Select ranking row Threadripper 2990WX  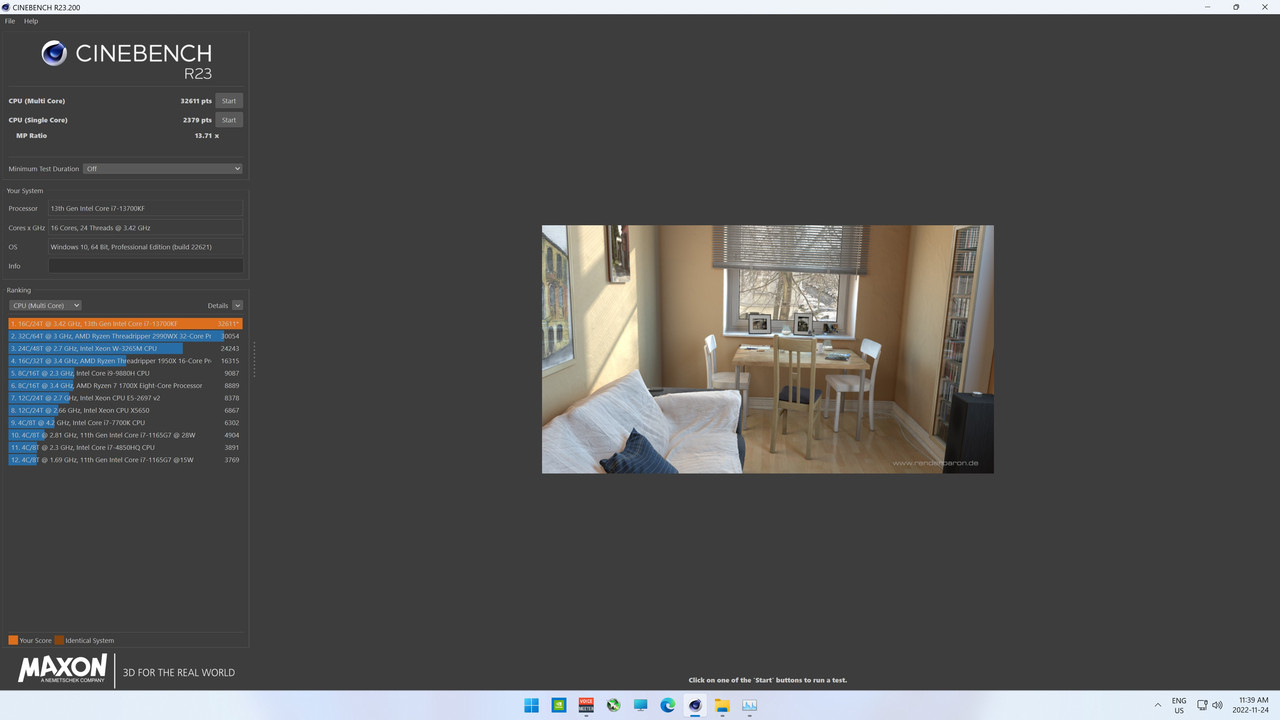click(x=125, y=336)
